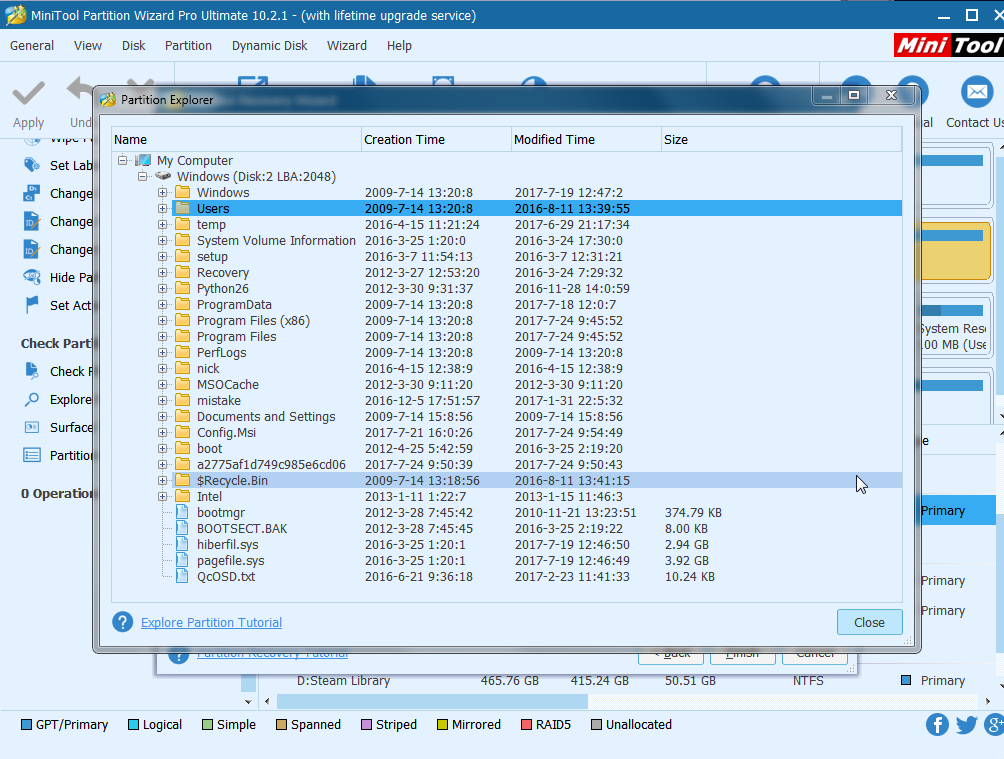Click the BOOTSECT.BAK file icon
Image resolution: width=1004 pixels, height=759 pixels.
pyautogui.click(x=182, y=528)
